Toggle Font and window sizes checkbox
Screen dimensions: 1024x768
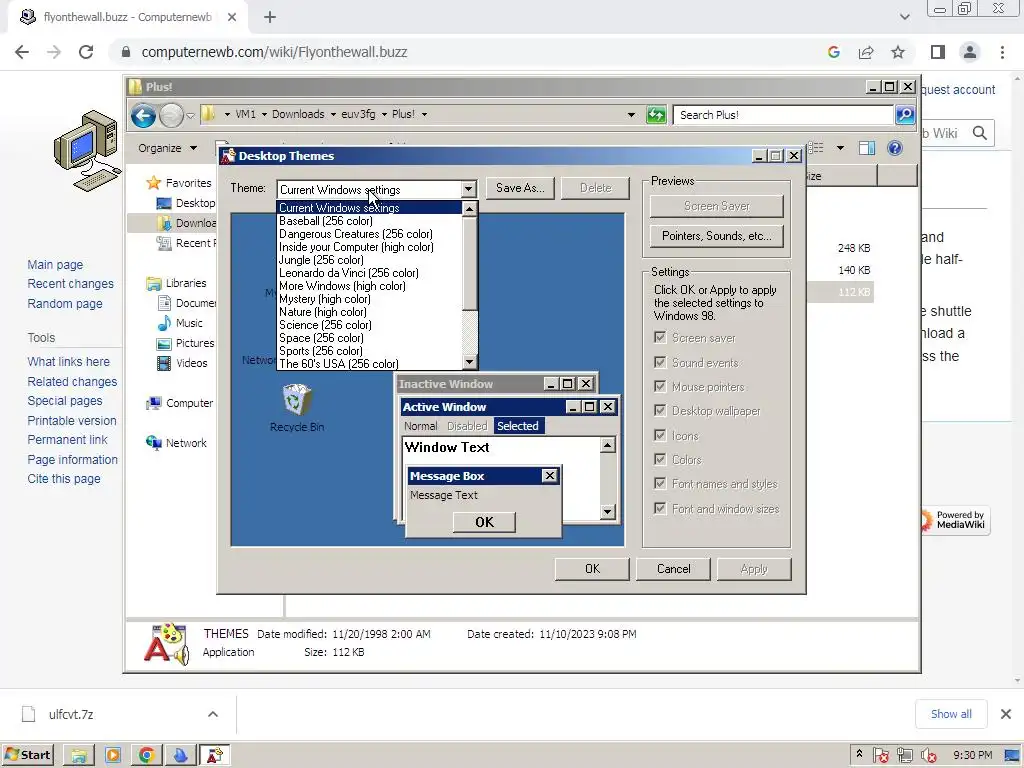[x=660, y=509]
